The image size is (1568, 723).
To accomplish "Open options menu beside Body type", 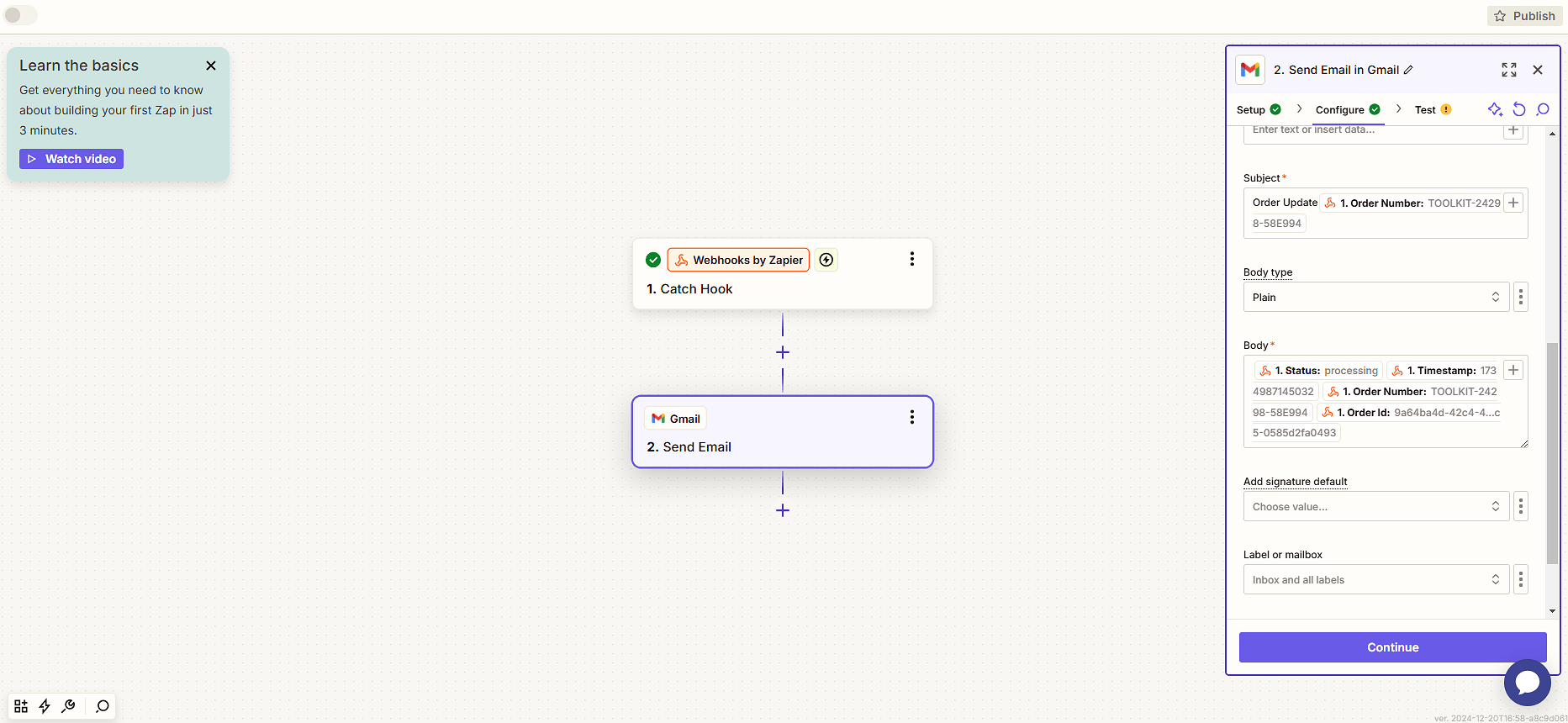I will coord(1521,297).
